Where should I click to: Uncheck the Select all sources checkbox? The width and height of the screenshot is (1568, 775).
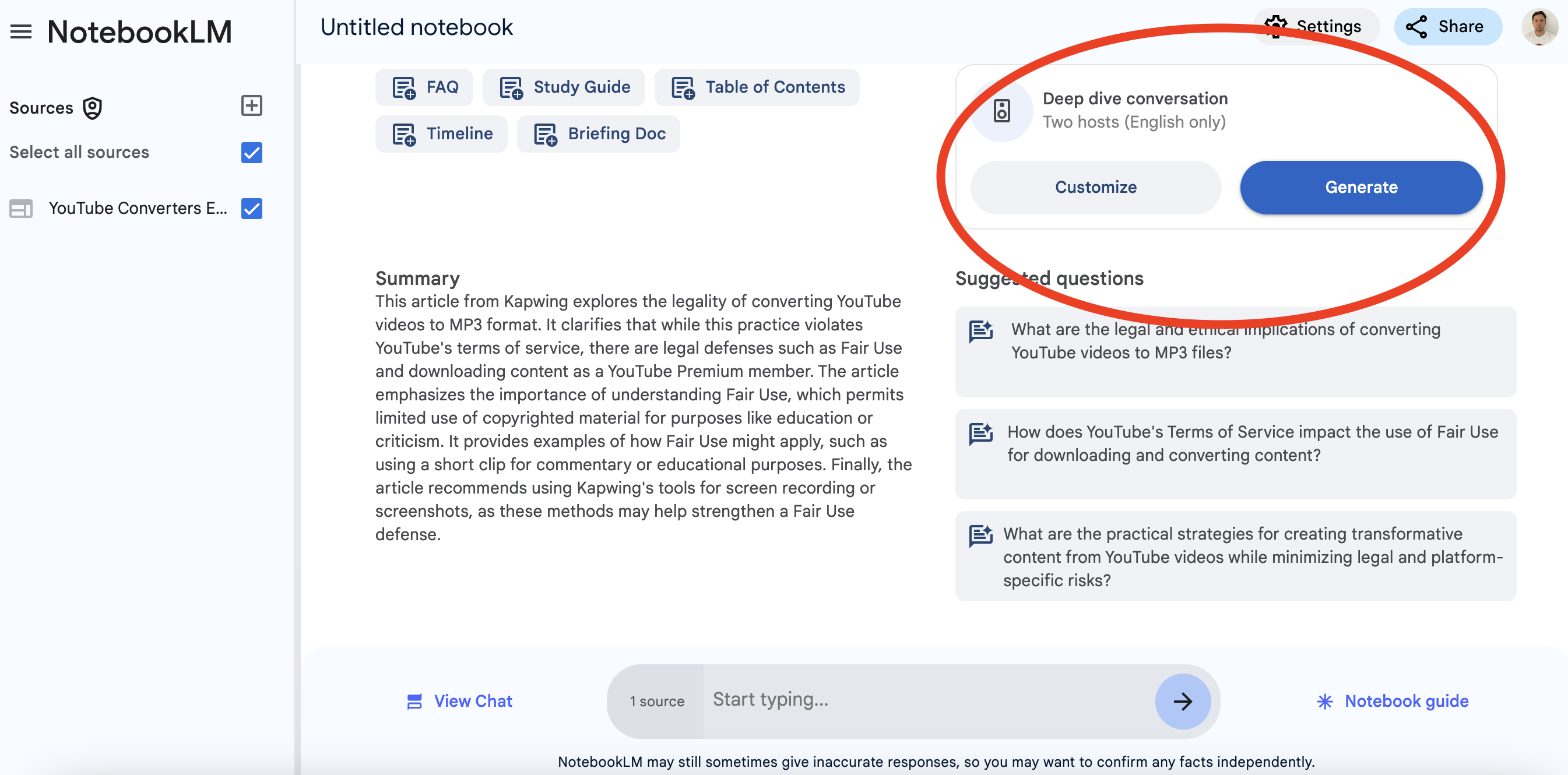click(251, 153)
